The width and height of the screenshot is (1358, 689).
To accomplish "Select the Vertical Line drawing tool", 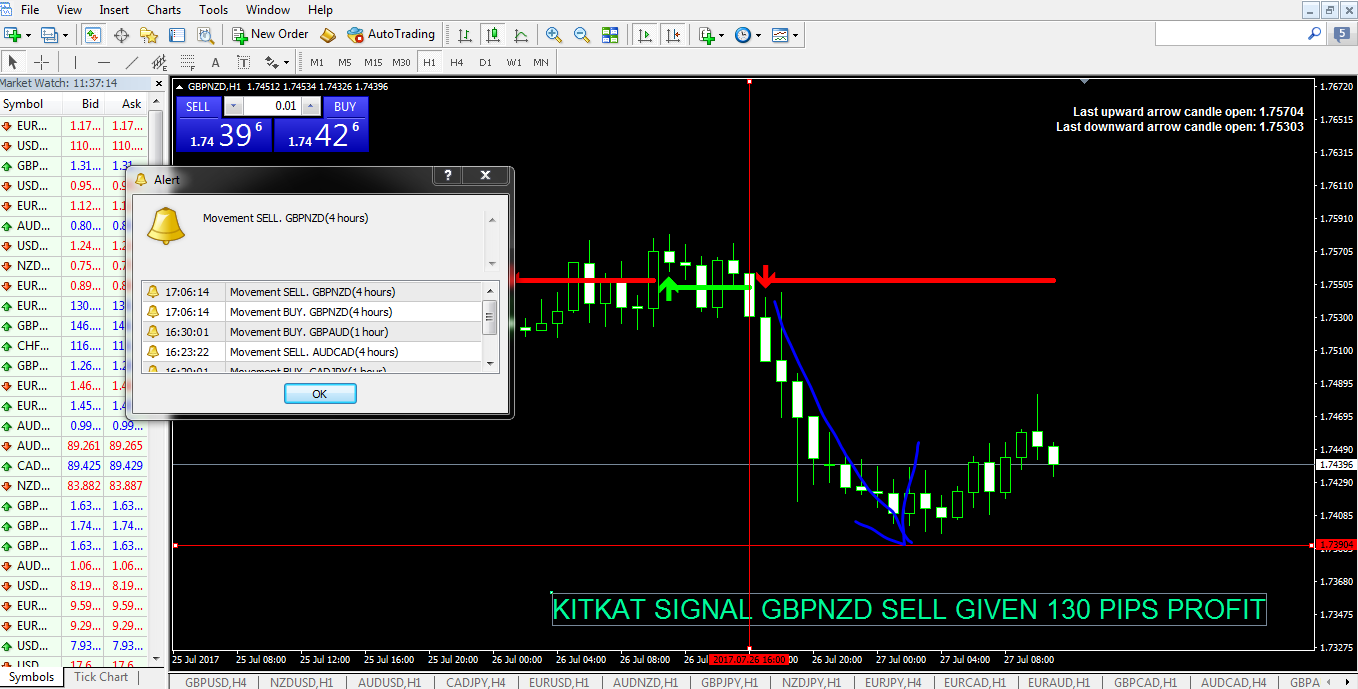I will coord(75,62).
